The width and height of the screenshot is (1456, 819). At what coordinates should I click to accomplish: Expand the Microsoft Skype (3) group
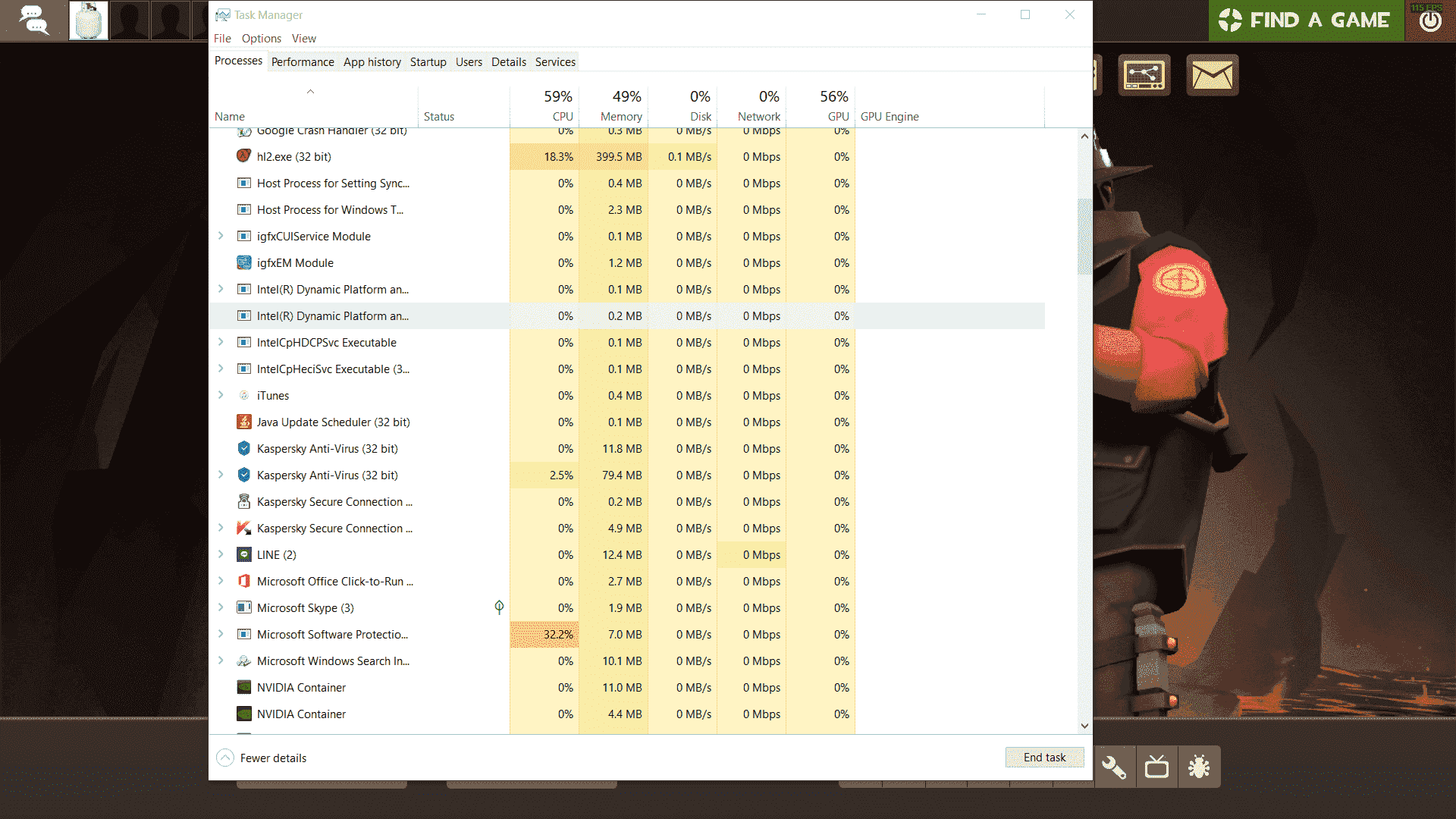(221, 607)
